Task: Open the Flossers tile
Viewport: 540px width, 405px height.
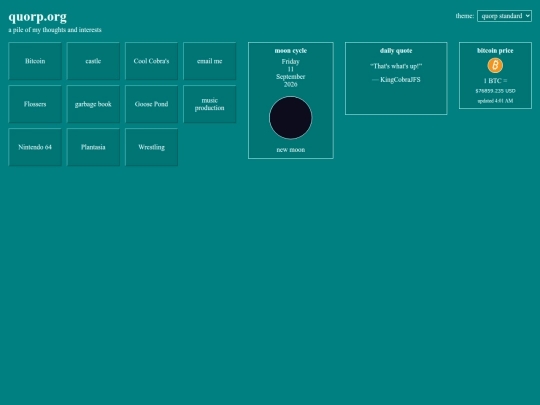Action: pyautogui.click(x=35, y=104)
